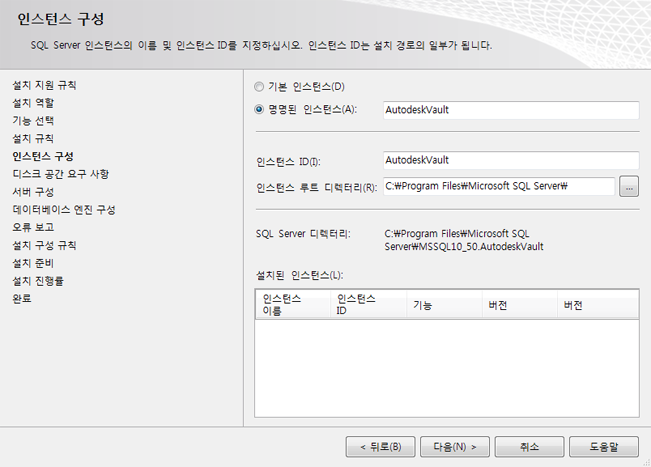Click the 인스턴스 ID input field
The width and height of the screenshot is (651, 467).
pyautogui.click(x=511, y=160)
